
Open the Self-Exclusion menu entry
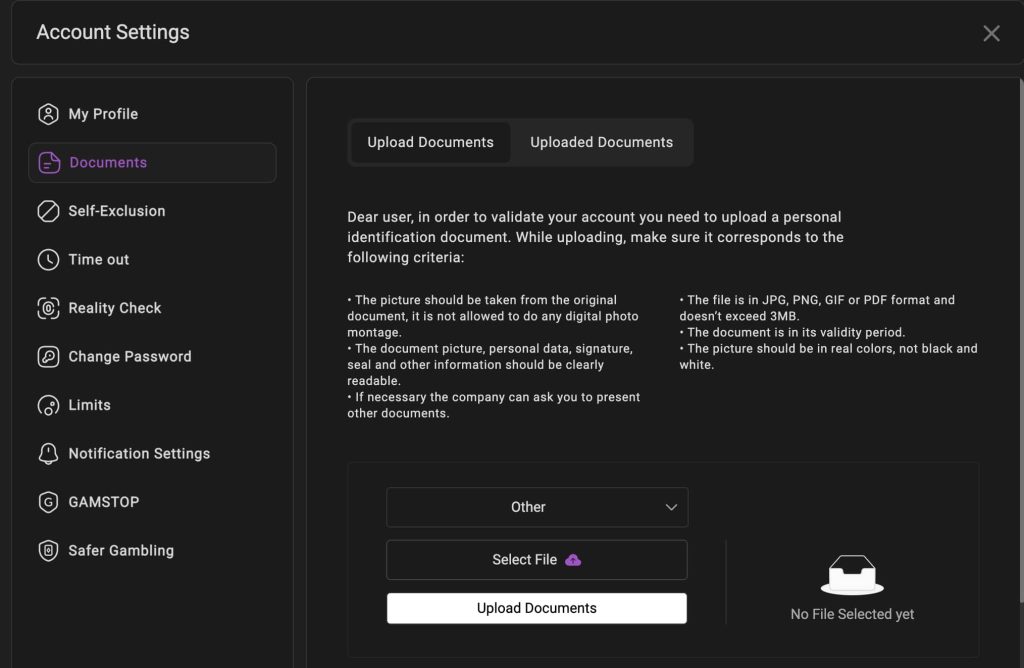pos(117,211)
